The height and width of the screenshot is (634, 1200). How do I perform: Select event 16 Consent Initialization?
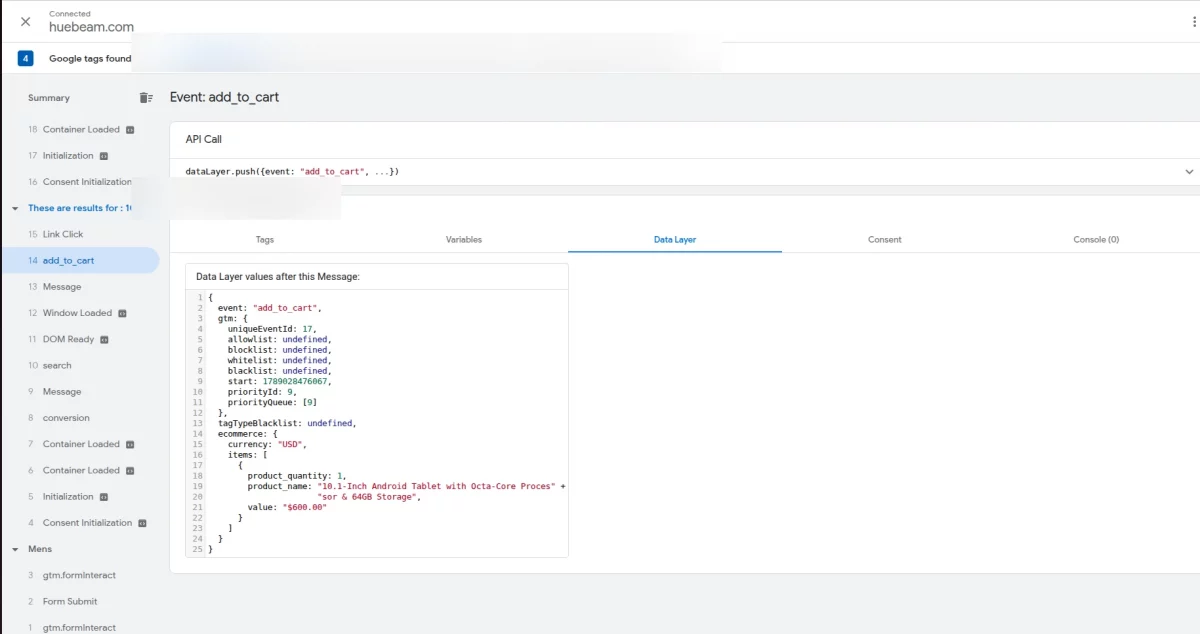click(80, 182)
